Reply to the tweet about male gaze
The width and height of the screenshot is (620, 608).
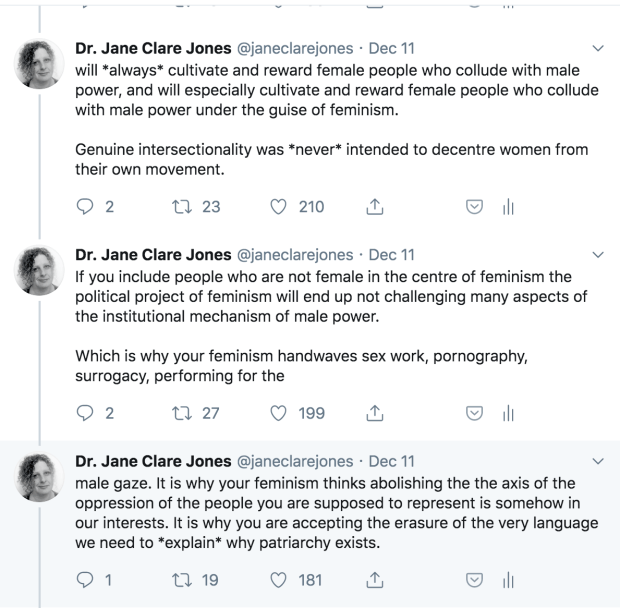pos(83,577)
